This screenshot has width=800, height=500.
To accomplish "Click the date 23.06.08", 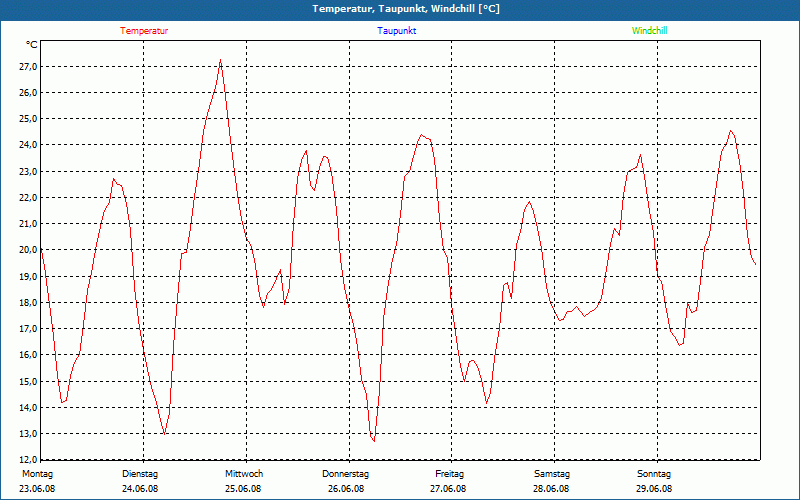I will [x=37, y=489].
